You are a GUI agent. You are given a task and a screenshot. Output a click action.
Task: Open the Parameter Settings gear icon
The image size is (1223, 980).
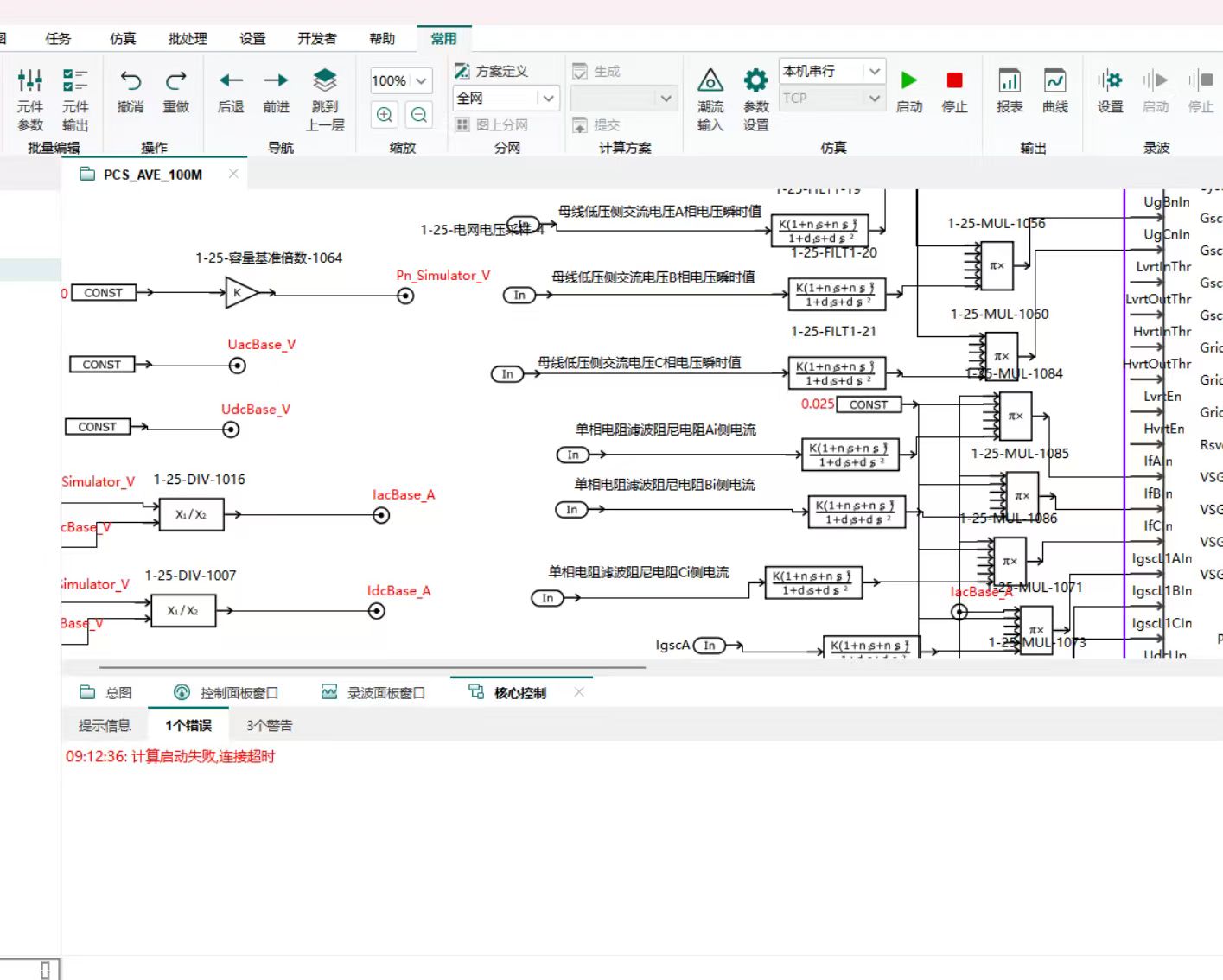click(755, 81)
